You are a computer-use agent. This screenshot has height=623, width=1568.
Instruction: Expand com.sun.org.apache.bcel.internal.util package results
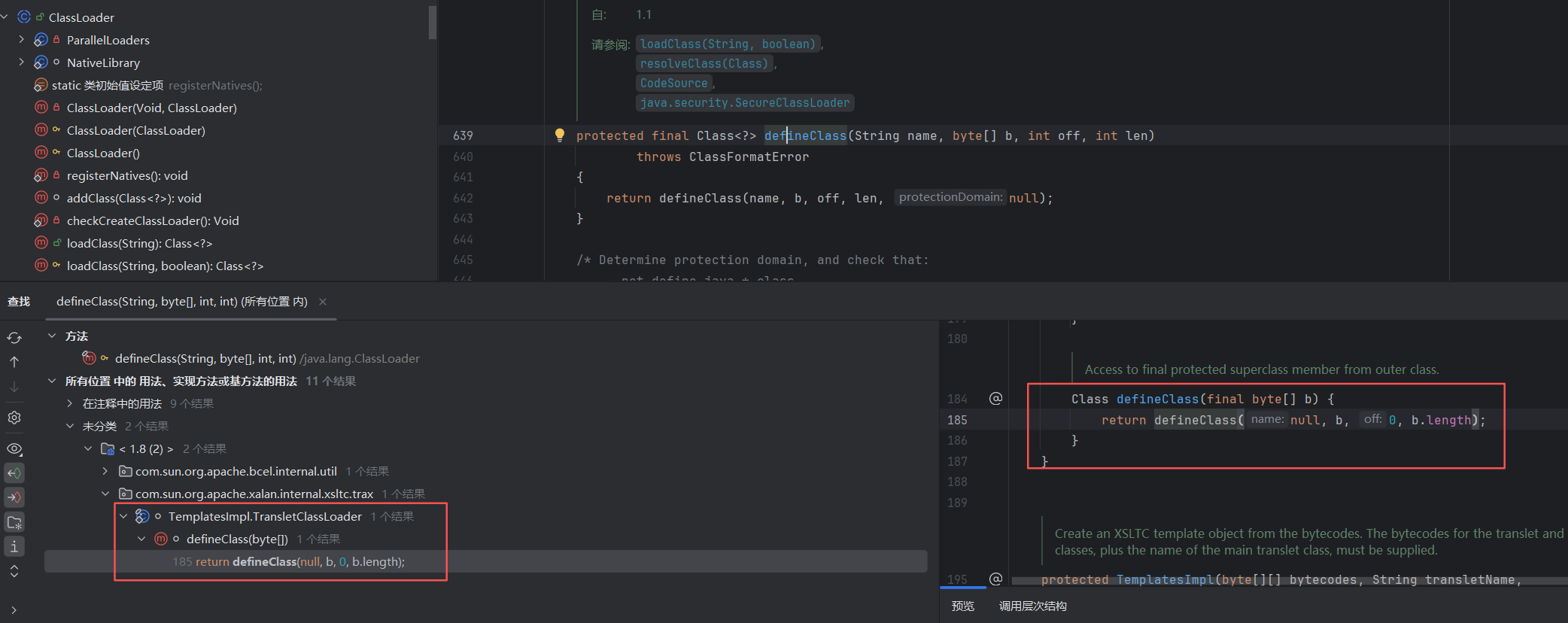(x=105, y=471)
